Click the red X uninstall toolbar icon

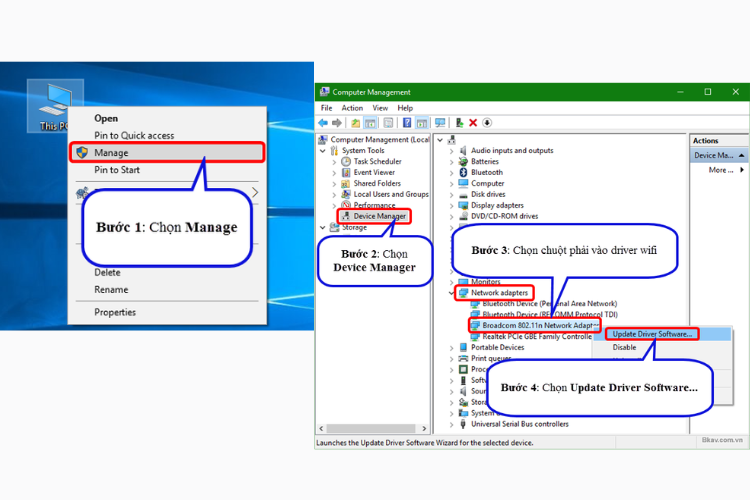[473, 123]
